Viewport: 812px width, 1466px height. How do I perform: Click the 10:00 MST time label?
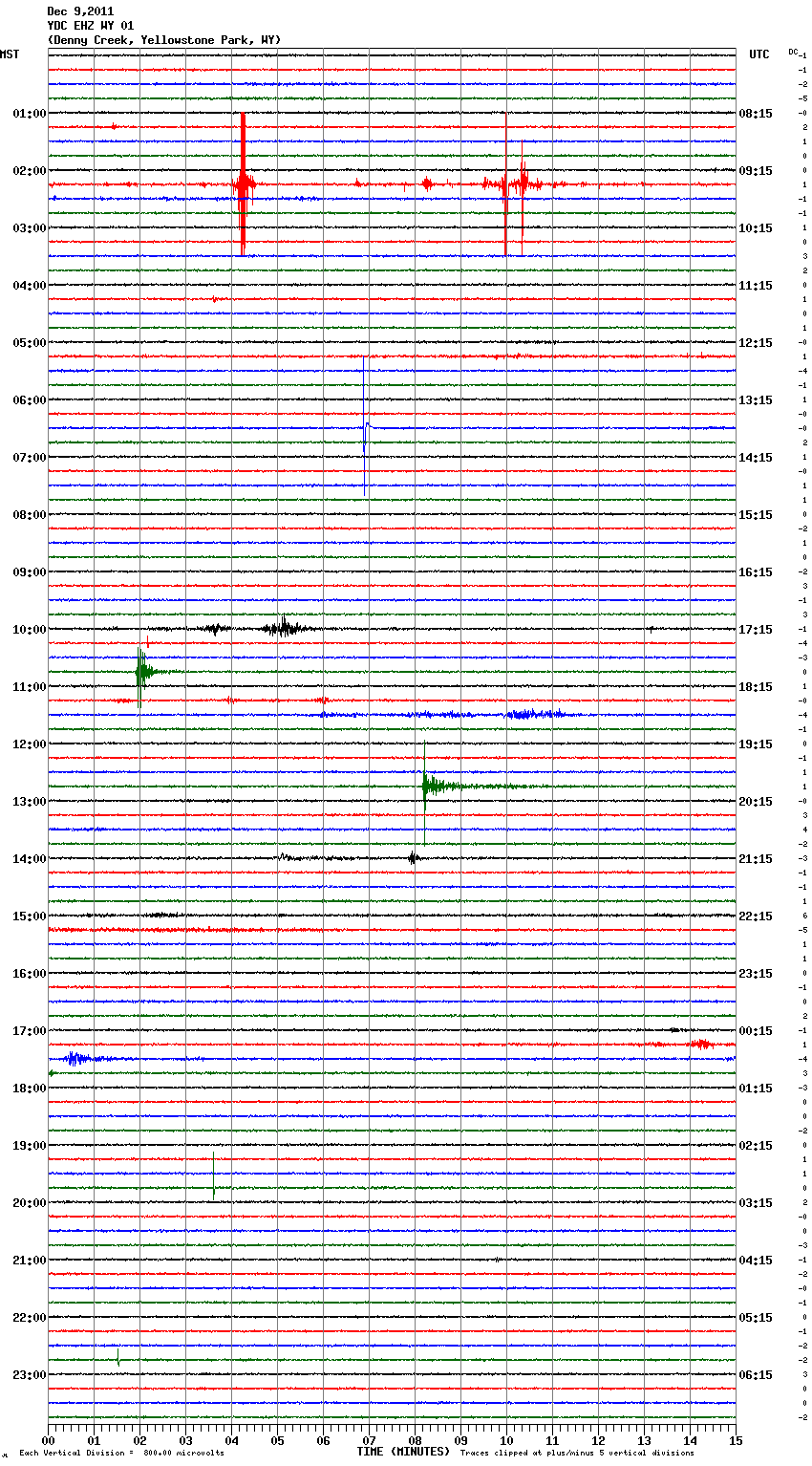[30, 630]
